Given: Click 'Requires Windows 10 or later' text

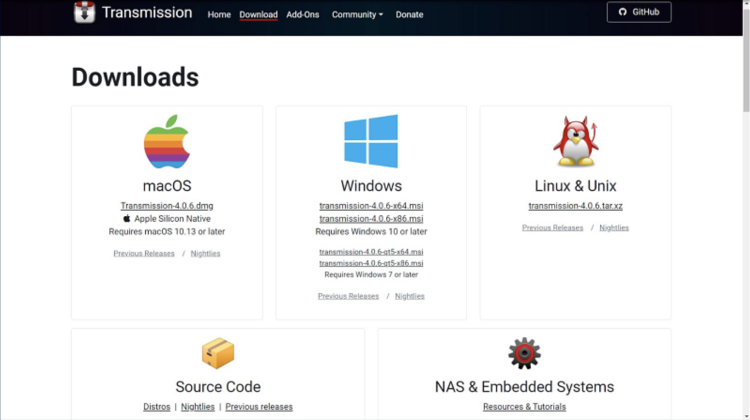Looking at the screenshot, I should [371, 232].
